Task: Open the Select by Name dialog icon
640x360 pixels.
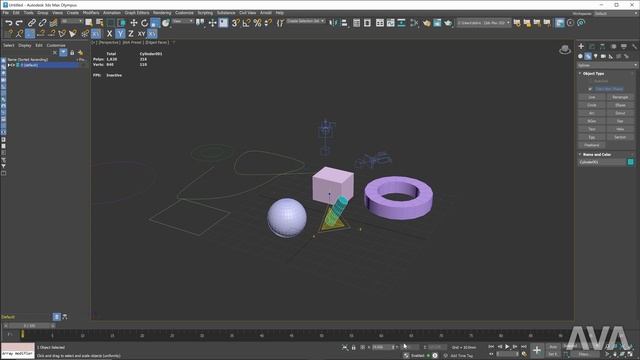Action: click(x=100, y=23)
